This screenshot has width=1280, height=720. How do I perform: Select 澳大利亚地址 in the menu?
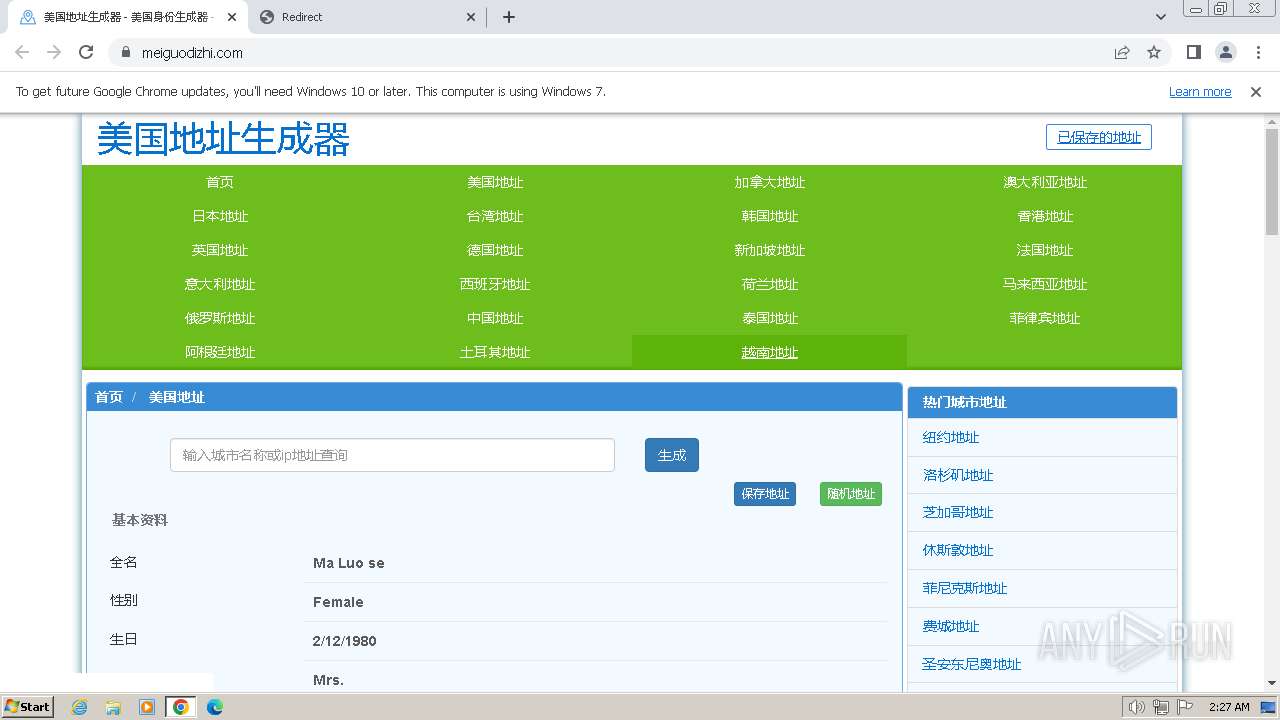tap(1045, 182)
